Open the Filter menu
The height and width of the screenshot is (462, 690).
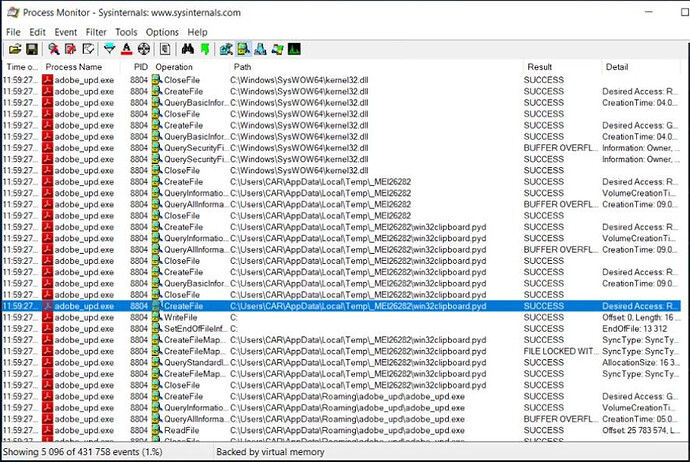click(x=96, y=32)
